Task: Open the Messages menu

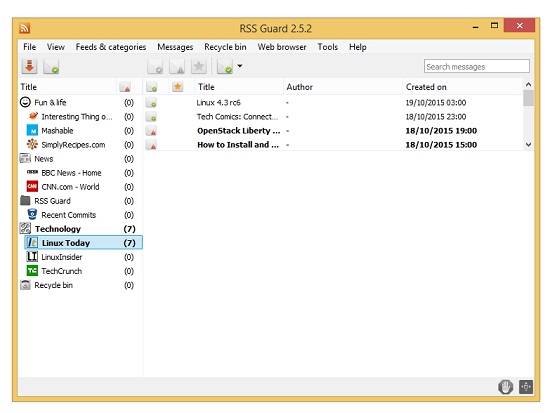Action: coord(175,47)
